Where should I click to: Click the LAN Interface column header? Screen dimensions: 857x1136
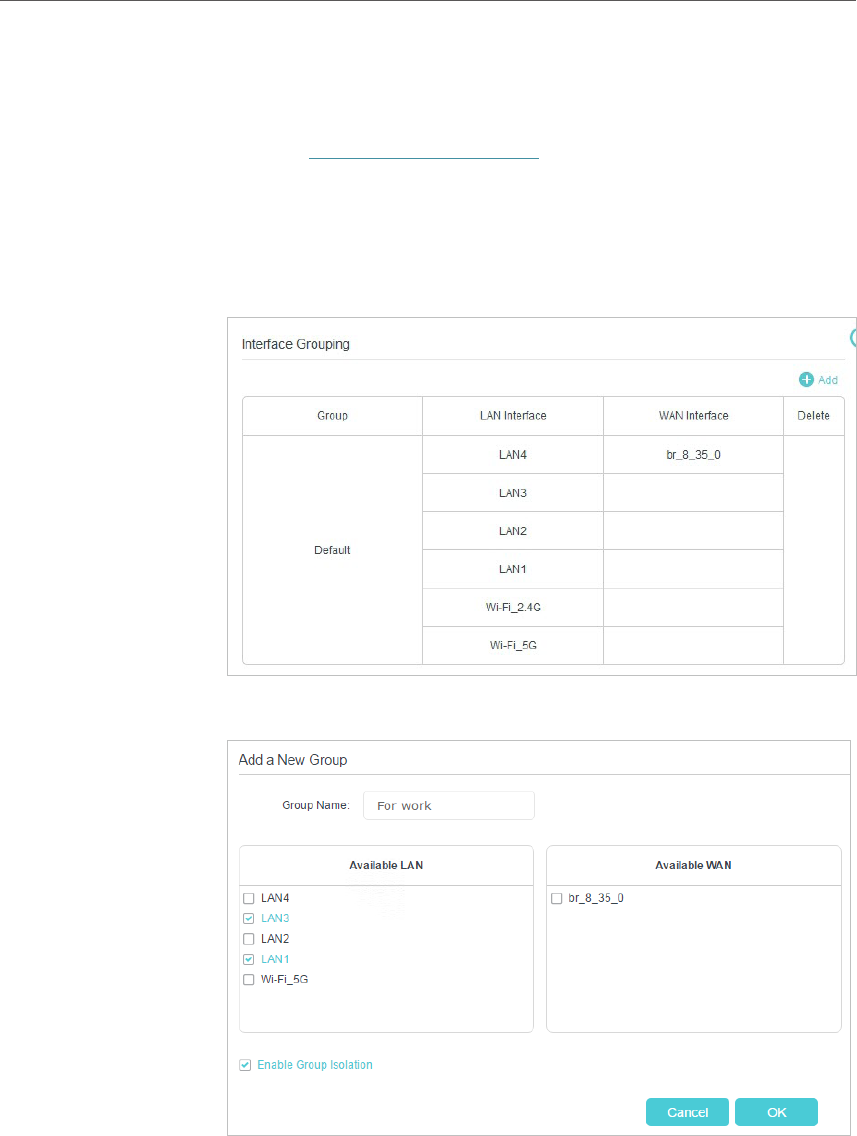[x=513, y=416]
